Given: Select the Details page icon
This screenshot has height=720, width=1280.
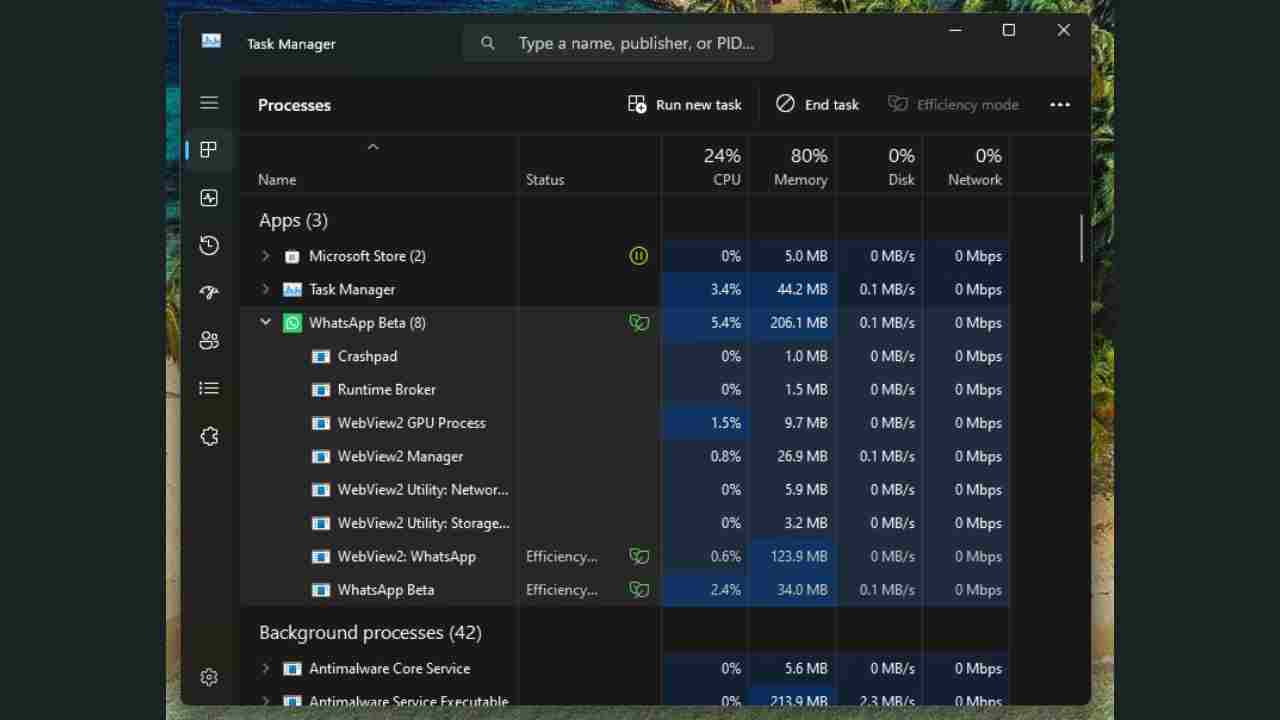Looking at the screenshot, I should click(x=209, y=388).
